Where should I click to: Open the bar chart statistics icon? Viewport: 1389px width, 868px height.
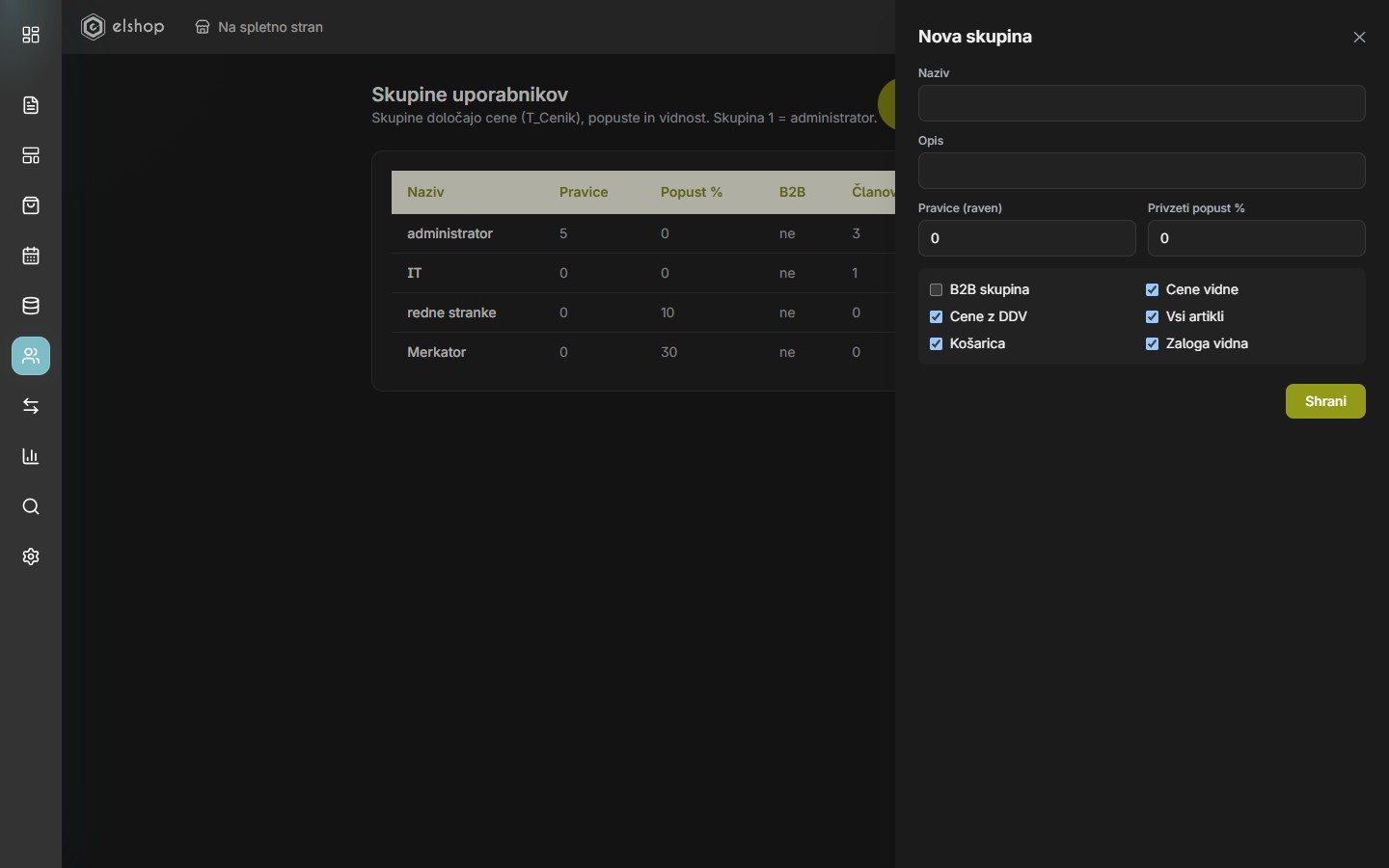31,456
